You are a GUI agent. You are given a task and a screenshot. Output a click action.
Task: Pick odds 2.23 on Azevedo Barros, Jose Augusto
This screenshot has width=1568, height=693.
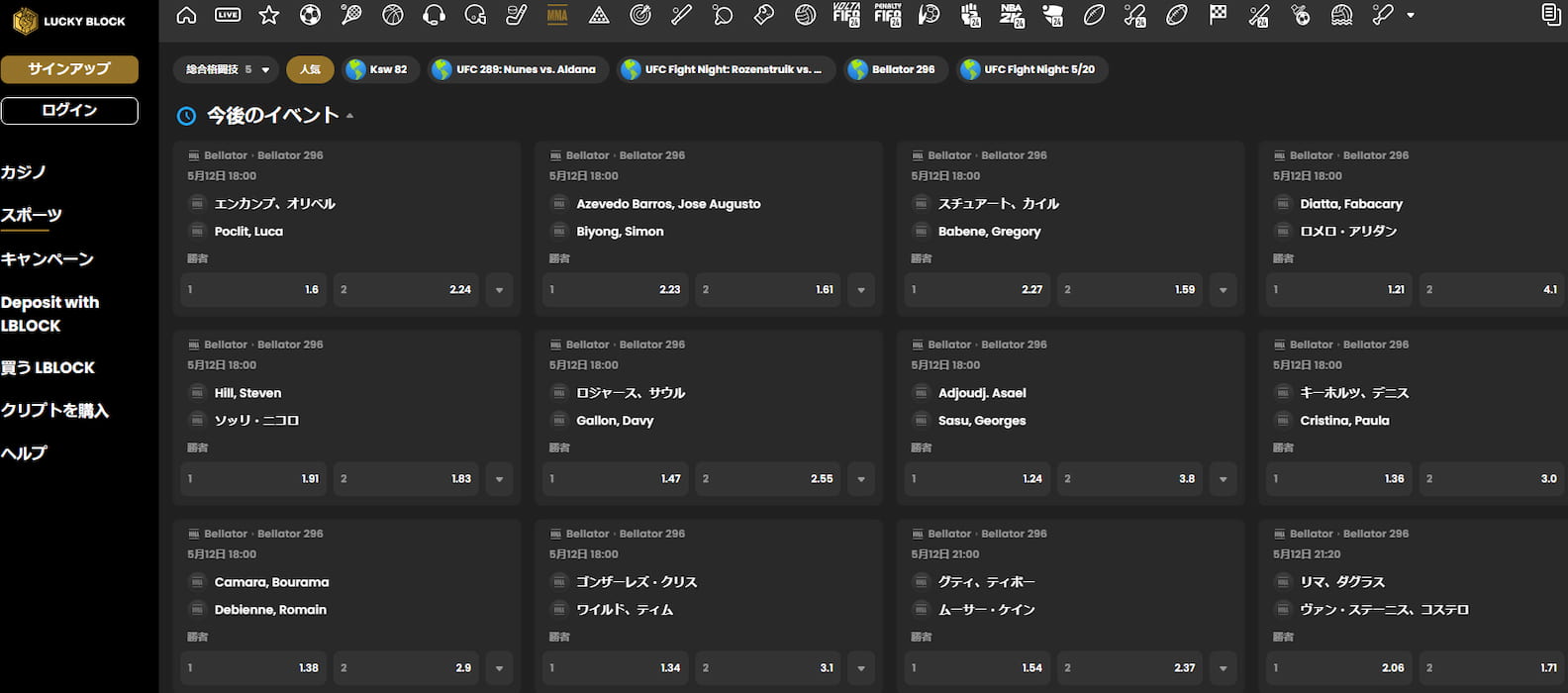(x=615, y=290)
